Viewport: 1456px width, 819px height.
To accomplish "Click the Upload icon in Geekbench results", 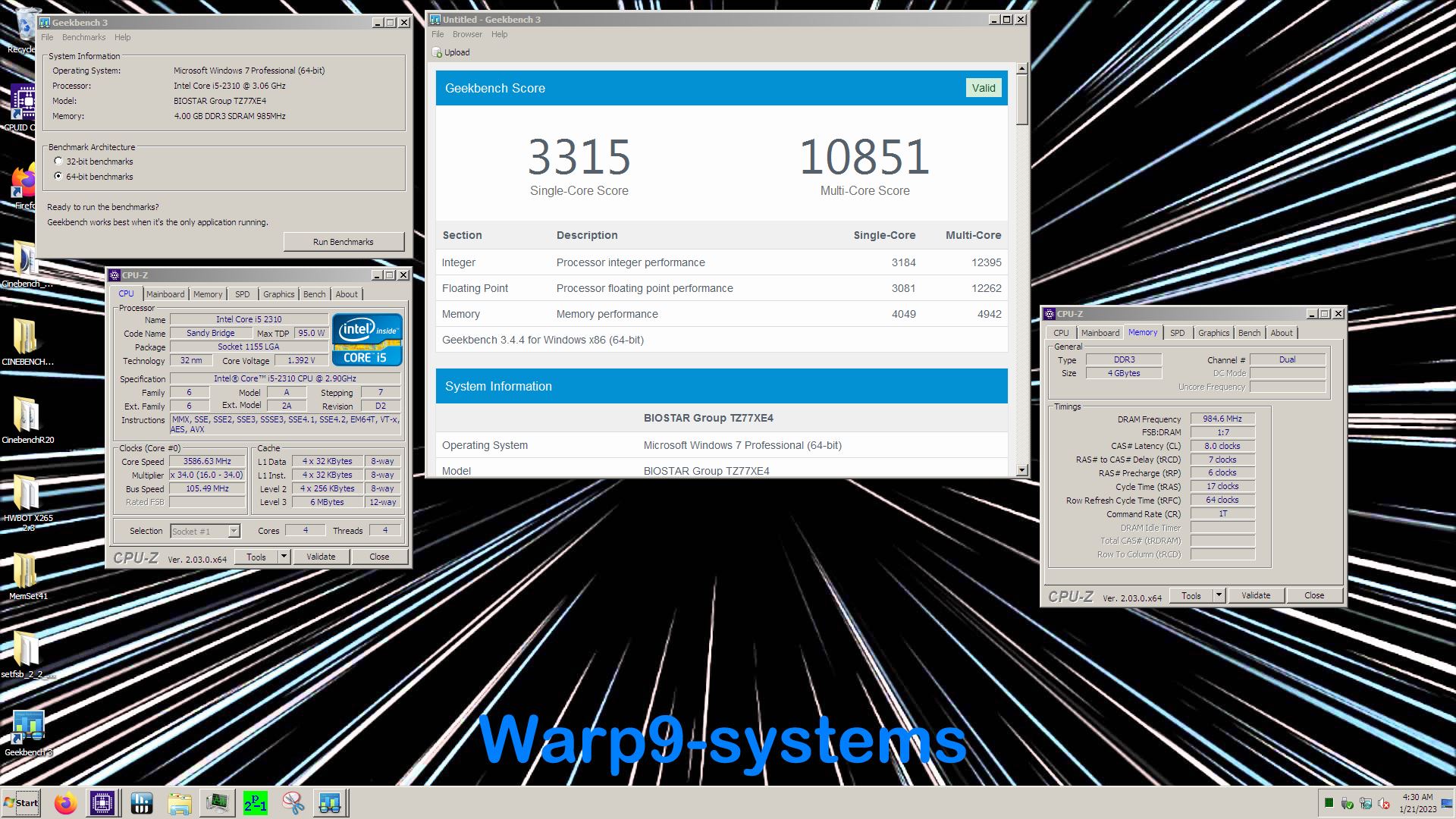I will pos(437,52).
